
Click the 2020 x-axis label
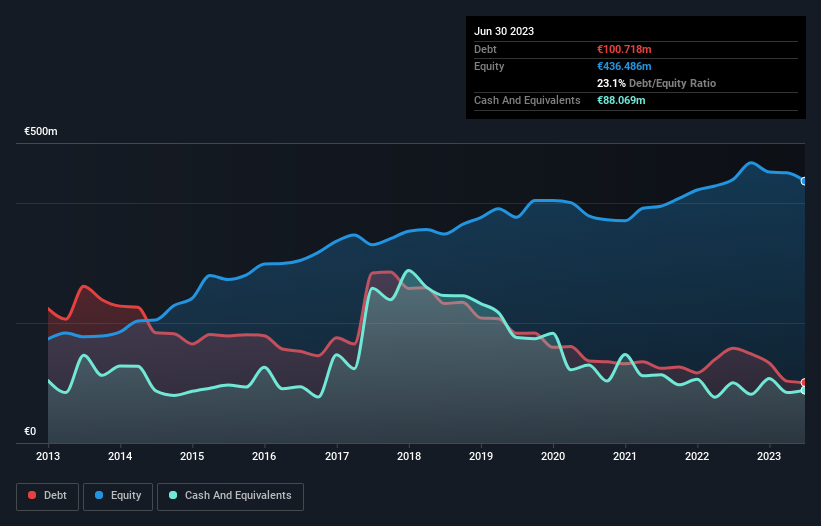point(553,456)
